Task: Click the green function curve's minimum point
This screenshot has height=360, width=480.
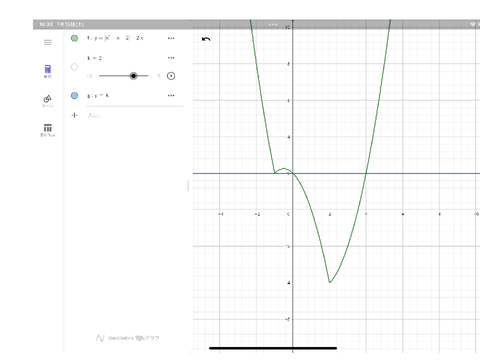Action: click(330, 282)
